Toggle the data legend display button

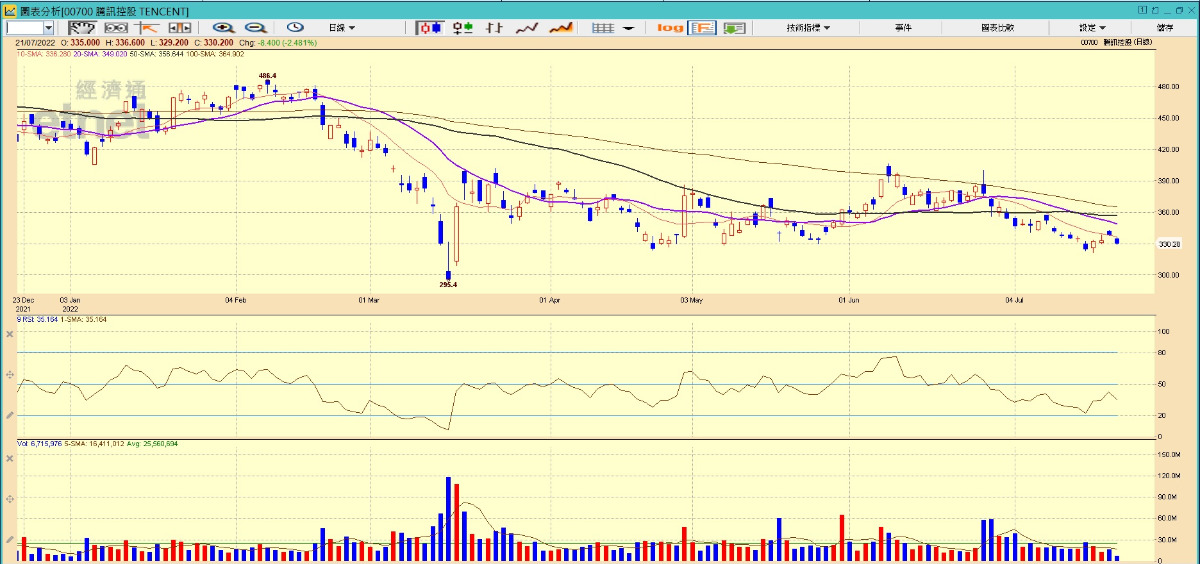(702, 28)
